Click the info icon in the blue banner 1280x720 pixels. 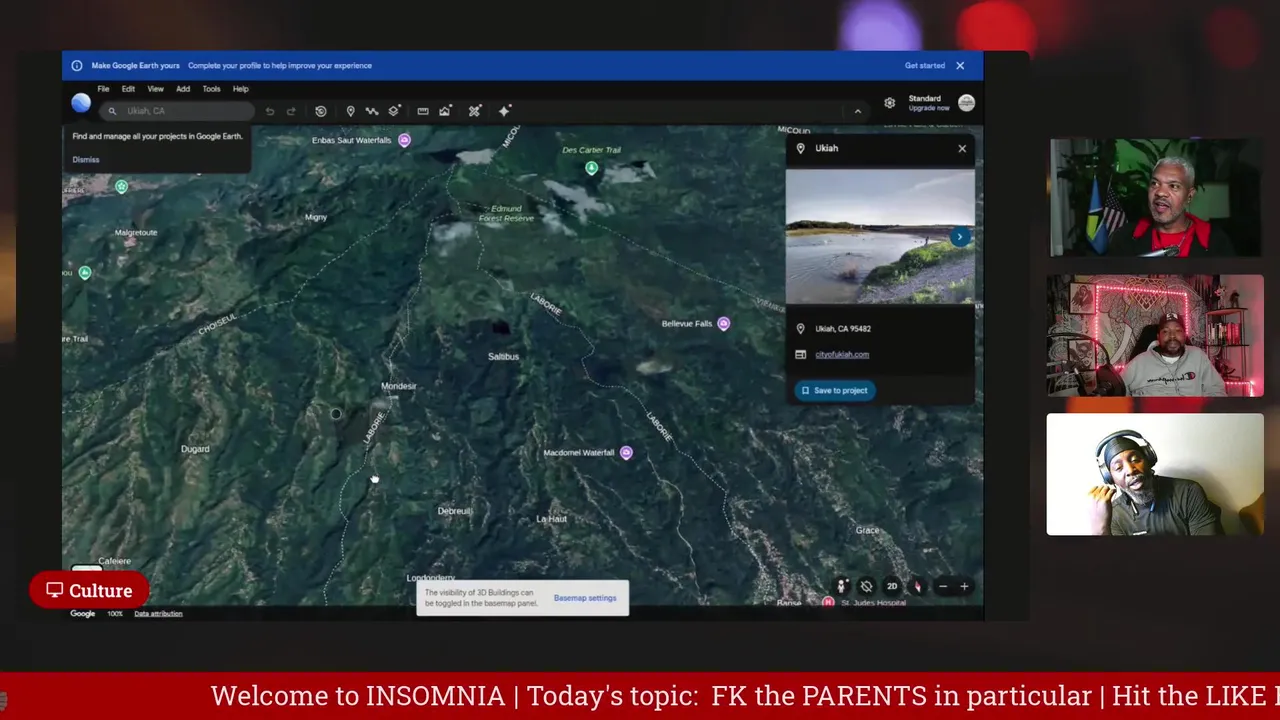[x=77, y=66]
